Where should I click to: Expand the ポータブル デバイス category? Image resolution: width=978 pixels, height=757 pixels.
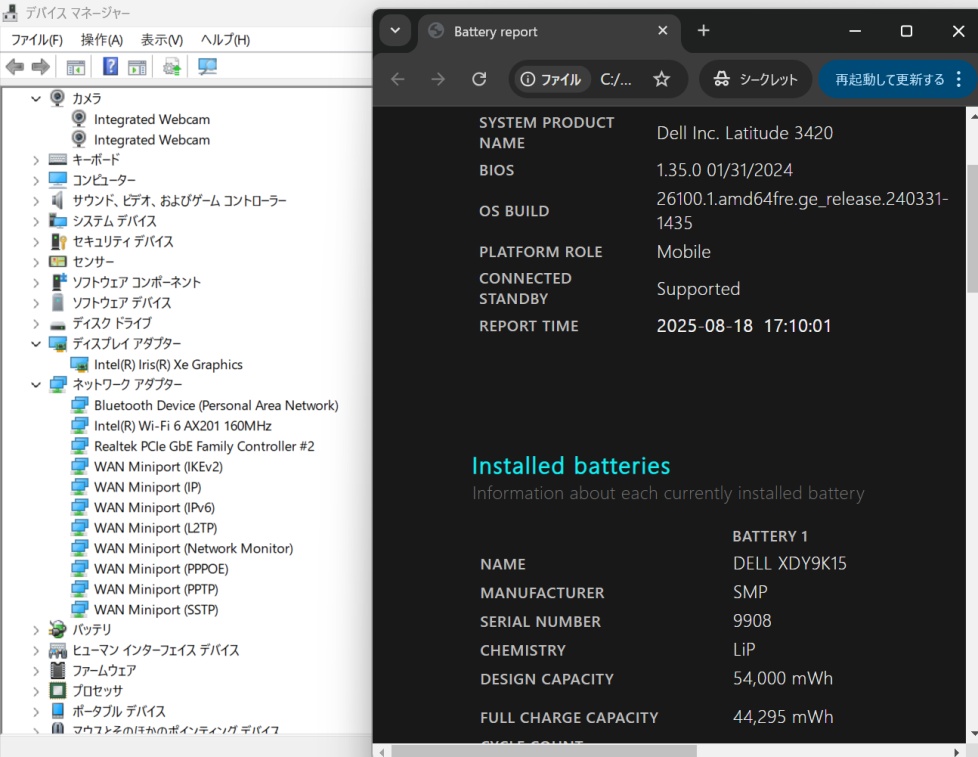pyautogui.click(x=36, y=711)
